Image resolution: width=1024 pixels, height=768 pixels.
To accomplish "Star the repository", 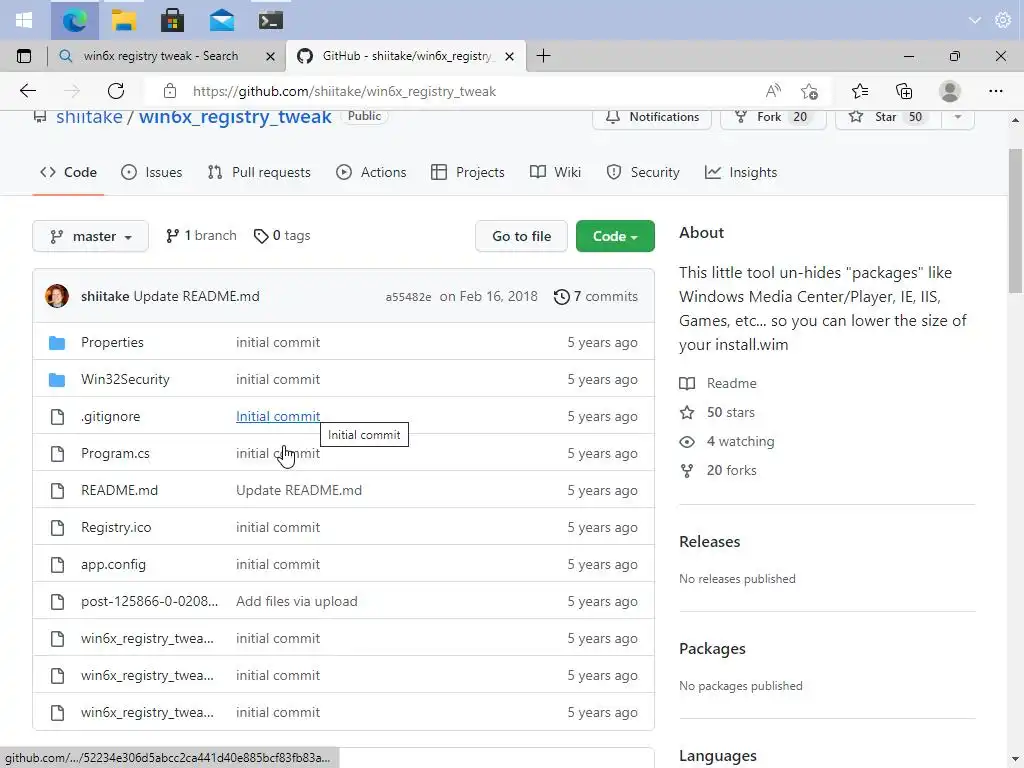I will pos(888,117).
